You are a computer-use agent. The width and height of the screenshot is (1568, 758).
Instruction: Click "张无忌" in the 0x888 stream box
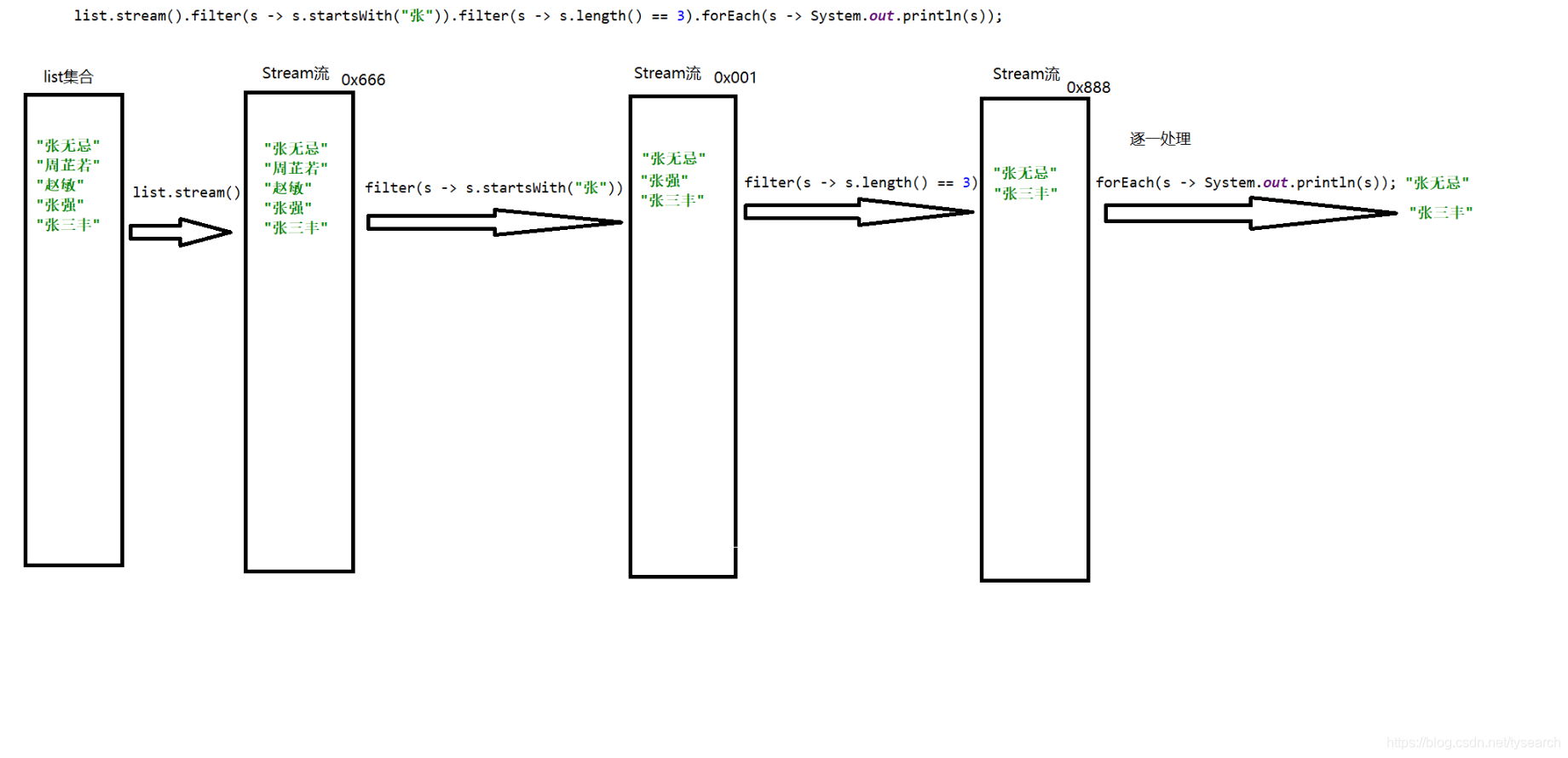point(1025,173)
